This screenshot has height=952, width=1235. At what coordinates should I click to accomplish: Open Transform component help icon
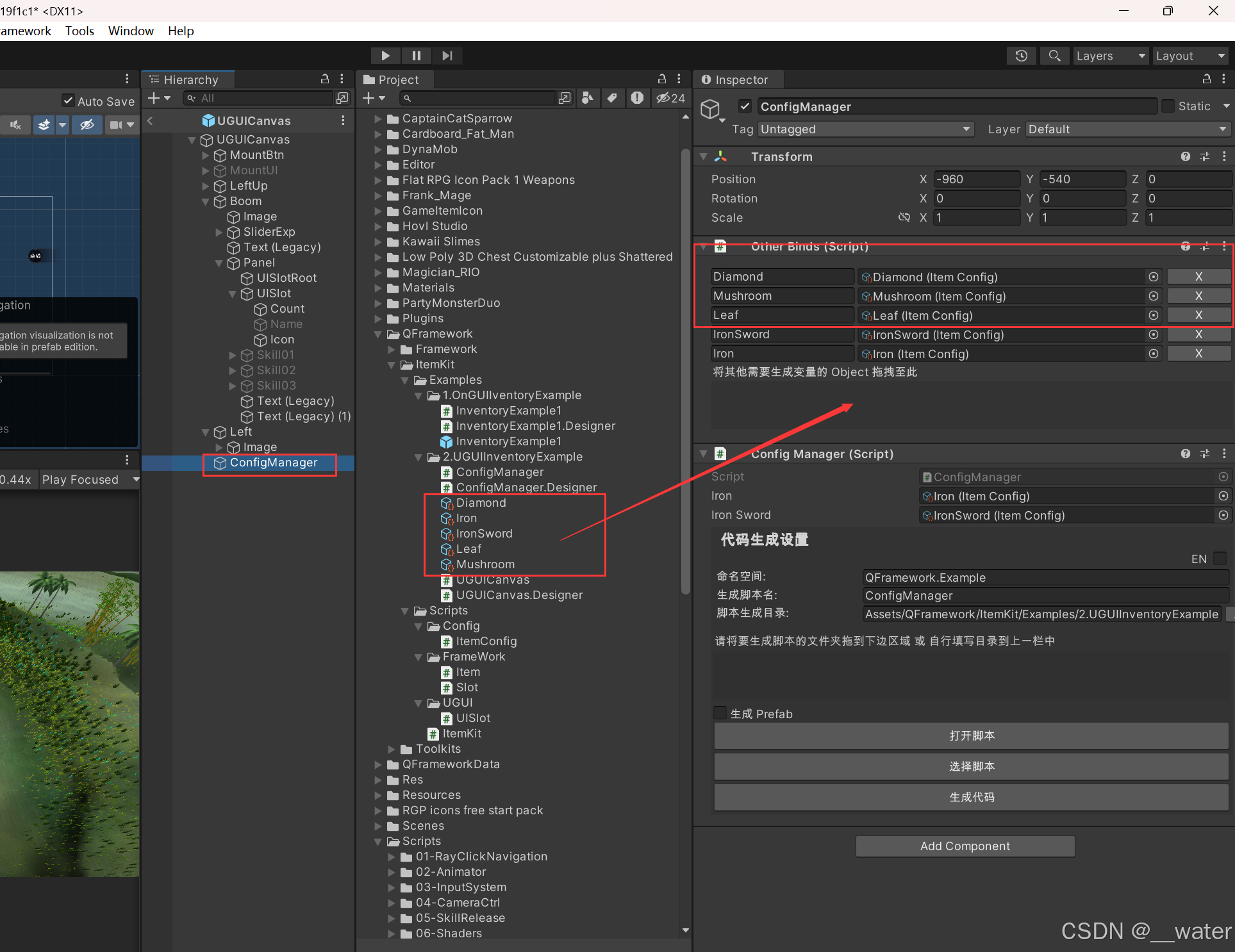1186,156
